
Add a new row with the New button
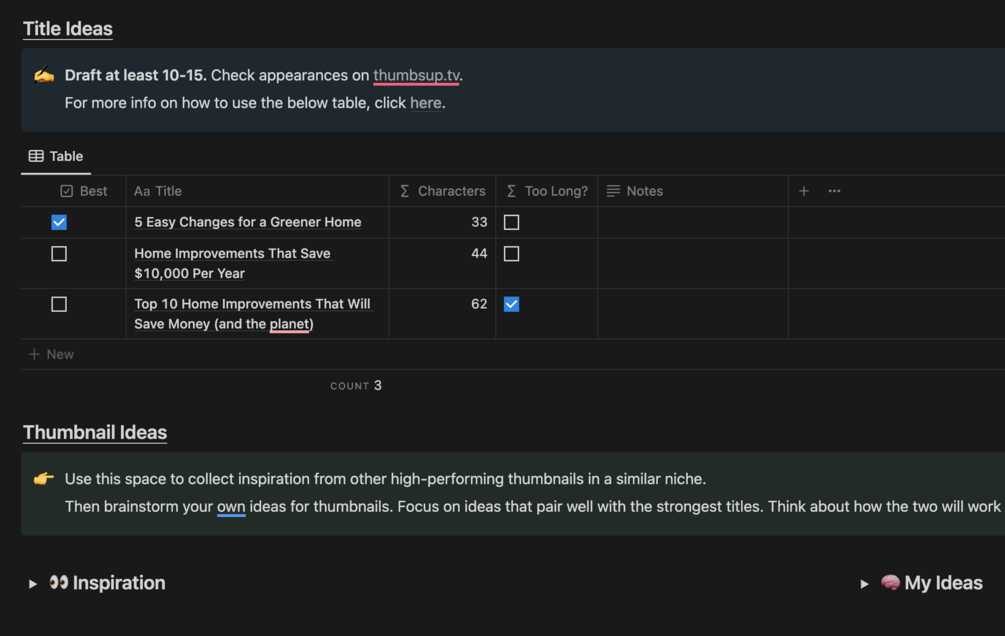coord(51,354)
